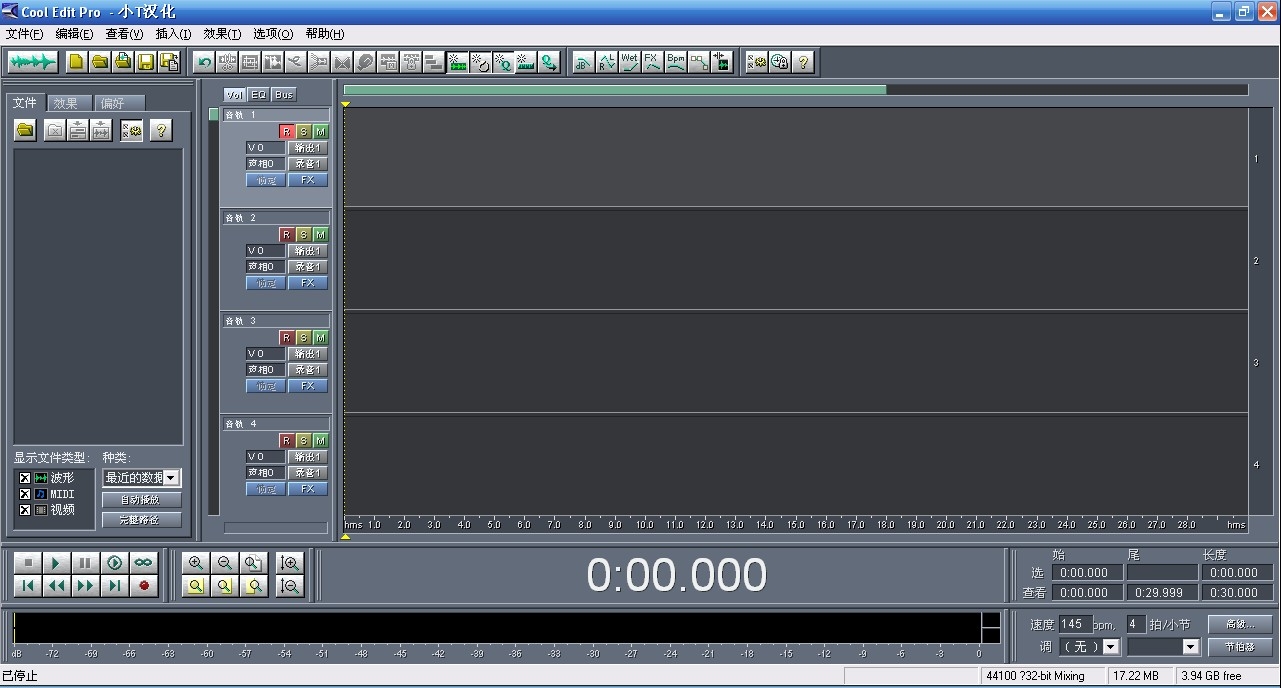The width and height of the screenshot is (1281, 688).
Task: Mute track 2 with the M button
Action: pos(320,235)
